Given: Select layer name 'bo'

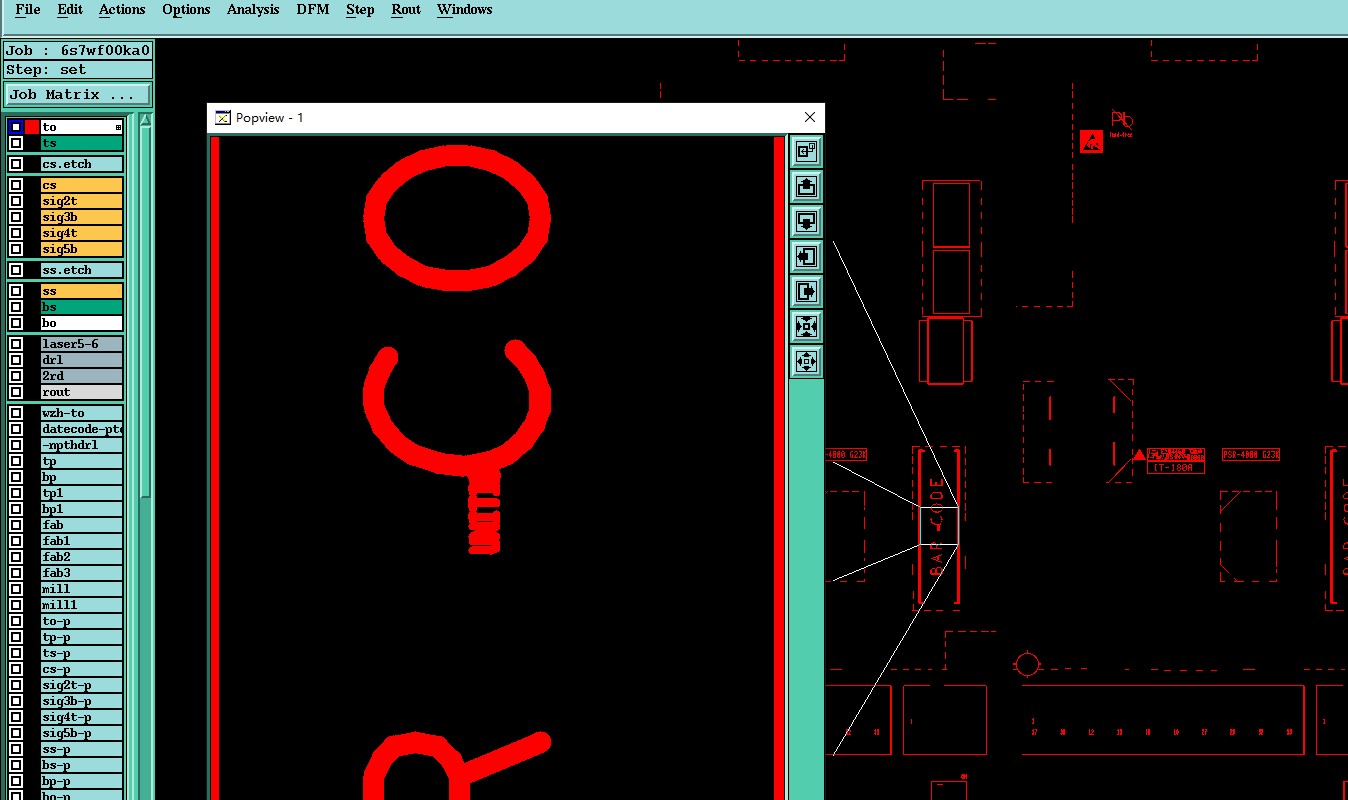Looking at the screenshot, I should 81,323.
